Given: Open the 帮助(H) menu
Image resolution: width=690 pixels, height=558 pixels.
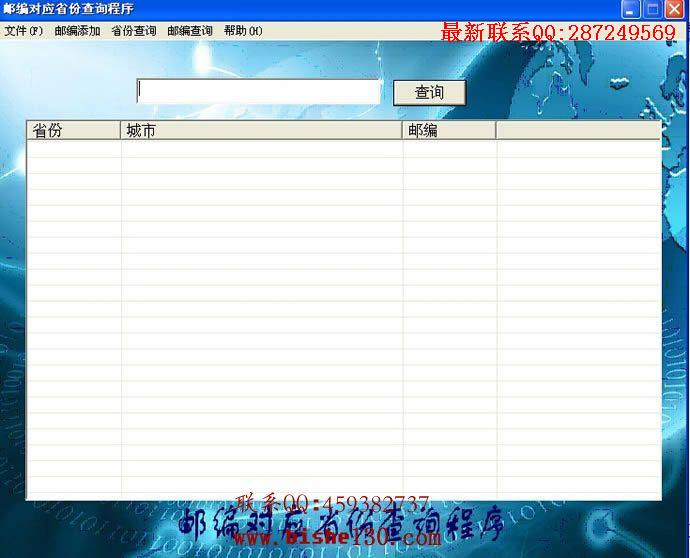Looking at the screenshot, I should 243,31.
